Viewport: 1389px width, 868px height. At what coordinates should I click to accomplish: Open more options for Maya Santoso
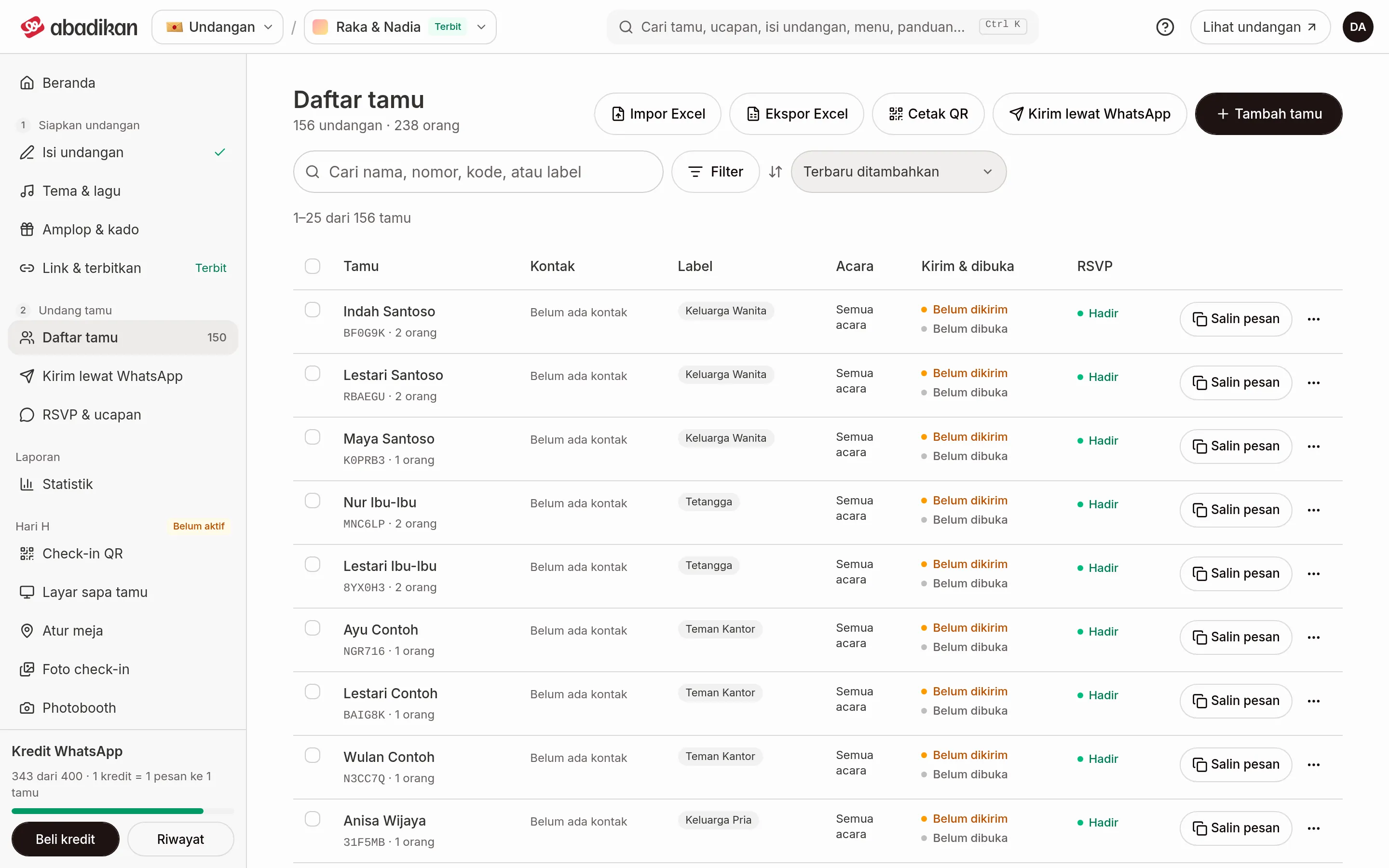[x=1313, y=447]
